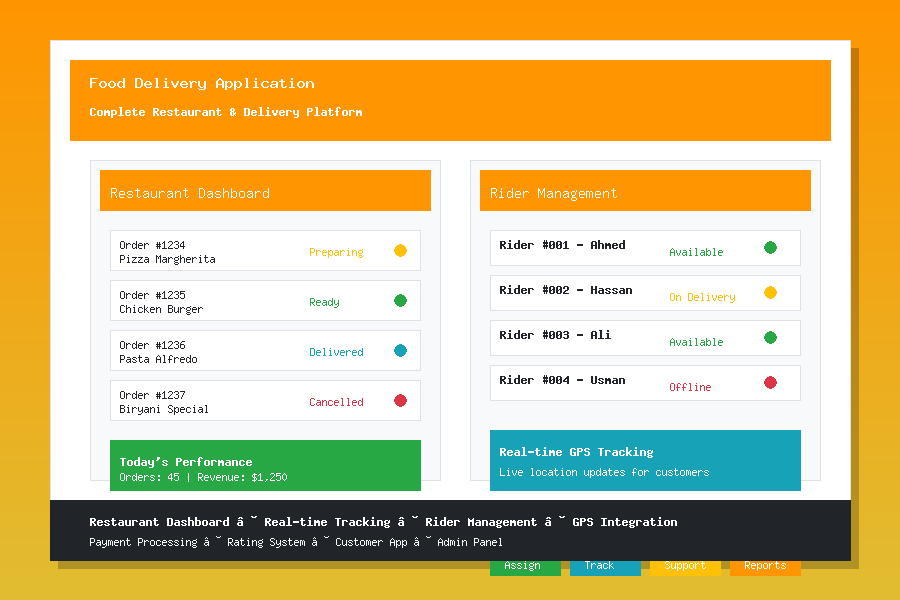Open Support via the yellow button

point(685,568)
